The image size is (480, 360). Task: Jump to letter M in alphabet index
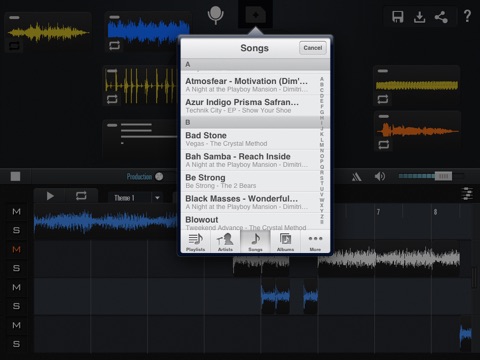click(322, 145)
